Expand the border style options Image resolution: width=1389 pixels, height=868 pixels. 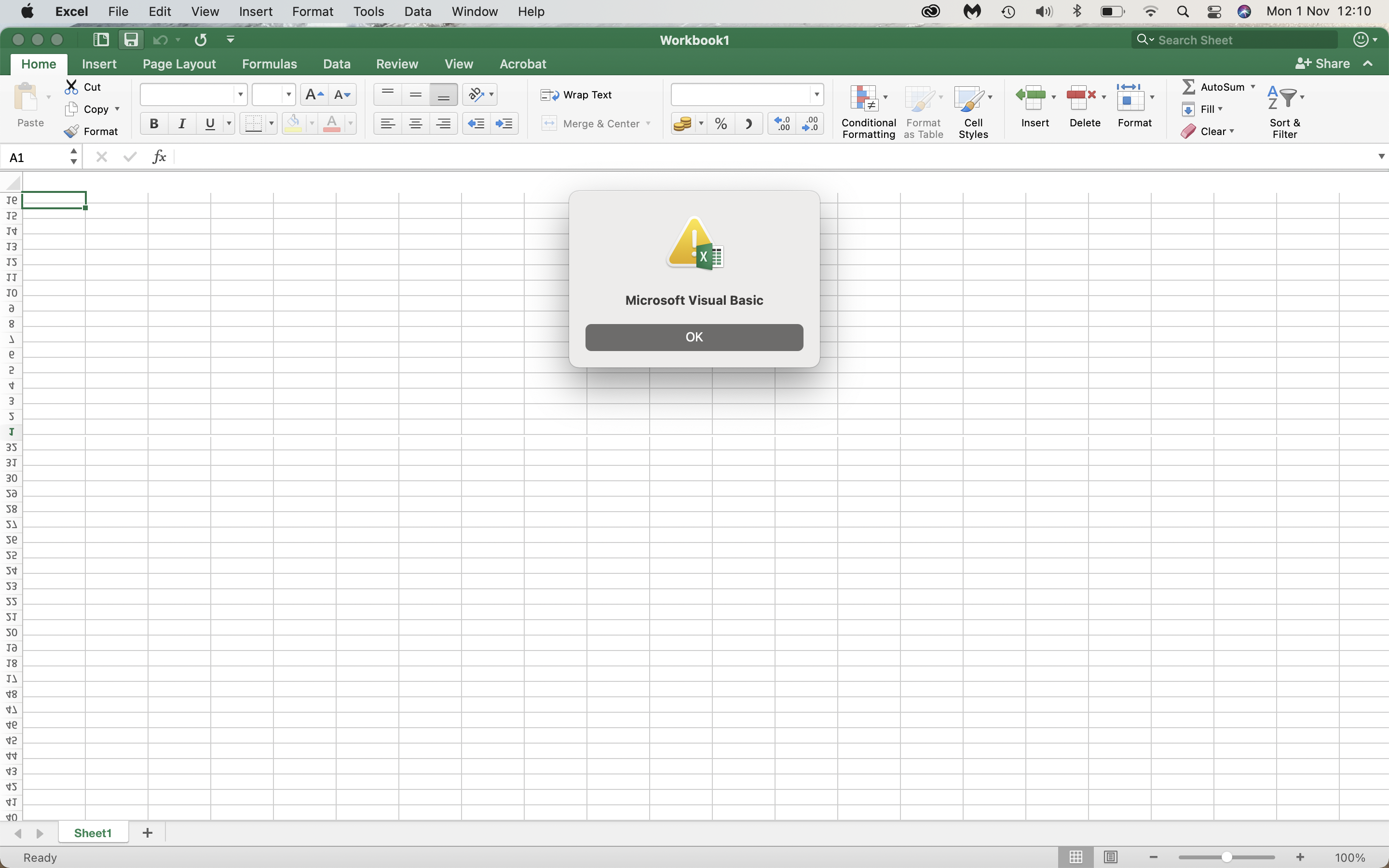tap(272, 123)
